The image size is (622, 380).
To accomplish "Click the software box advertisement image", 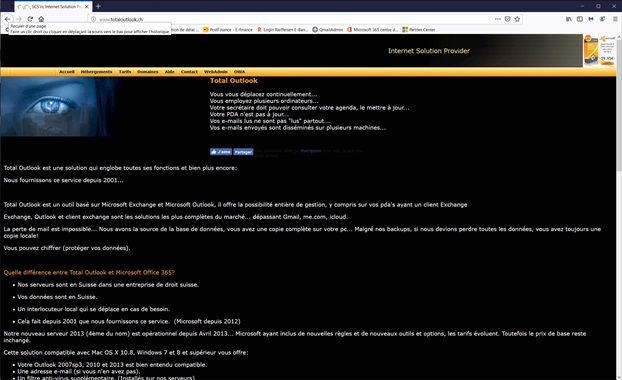I will coord(599,50).
